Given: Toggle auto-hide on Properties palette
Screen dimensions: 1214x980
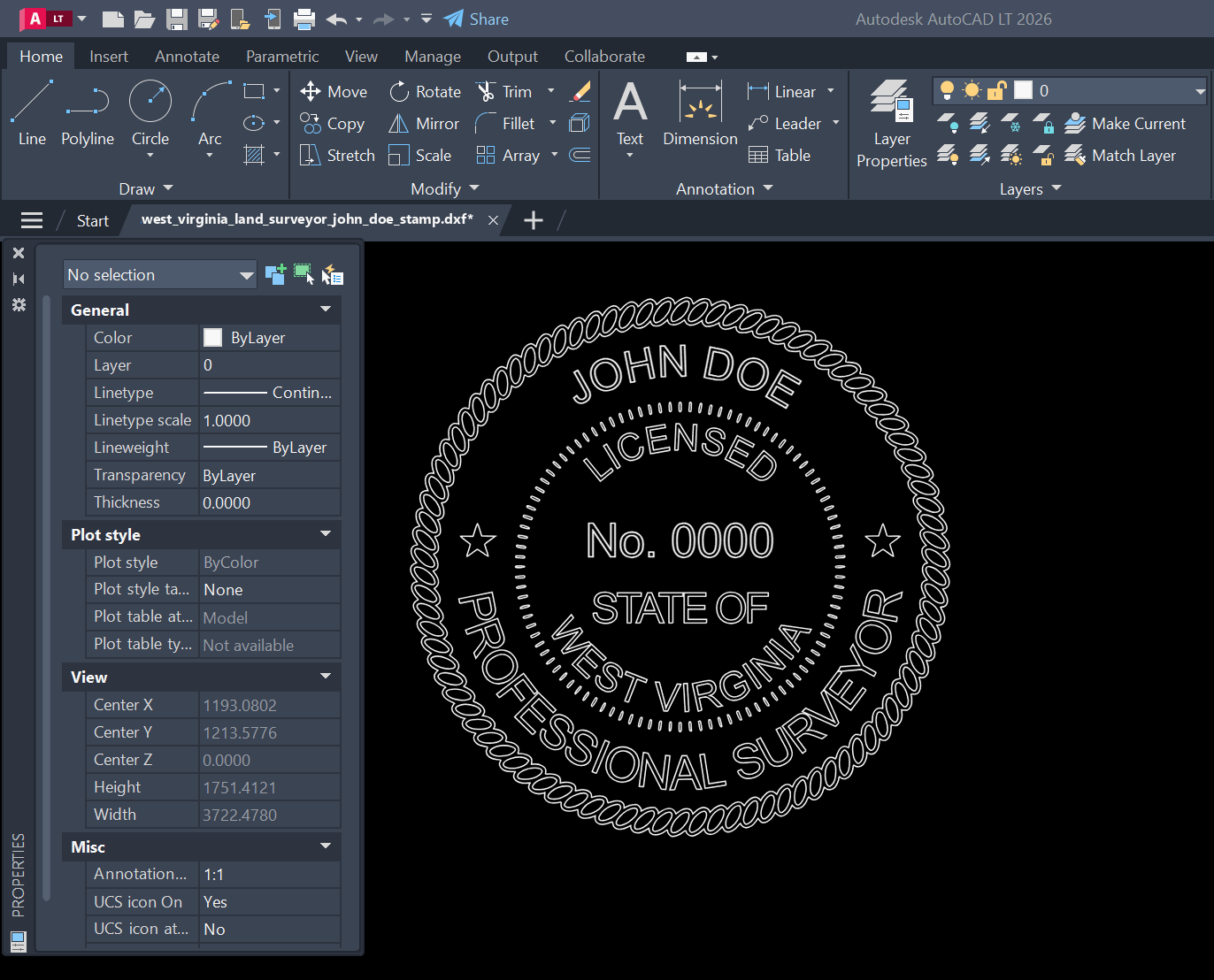Looking at the screenshot, I should coord(18,279).
